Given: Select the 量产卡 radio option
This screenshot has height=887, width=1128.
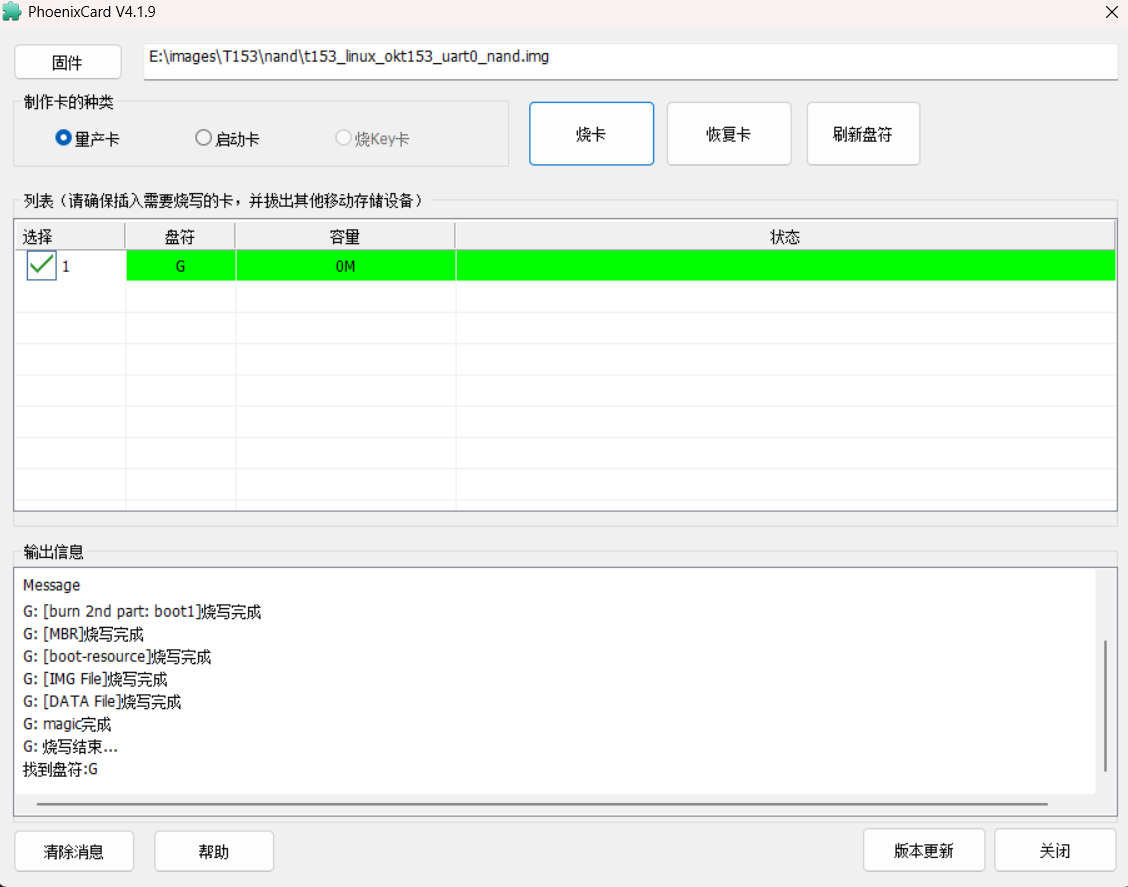Looking at the screenshot, I should click(63, 139).
